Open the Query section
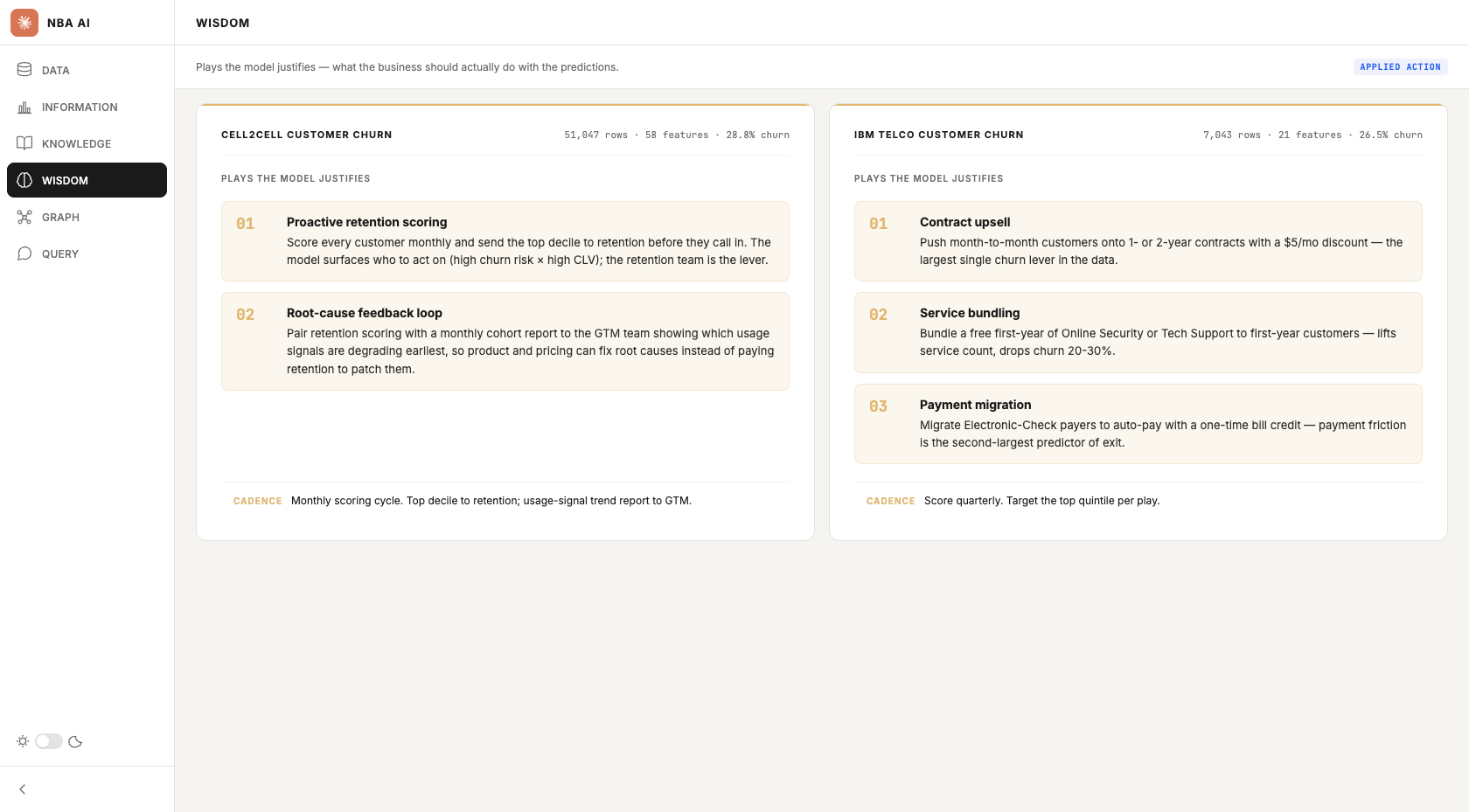Screen dimensions: 1469x812 (x=87, y=253)
